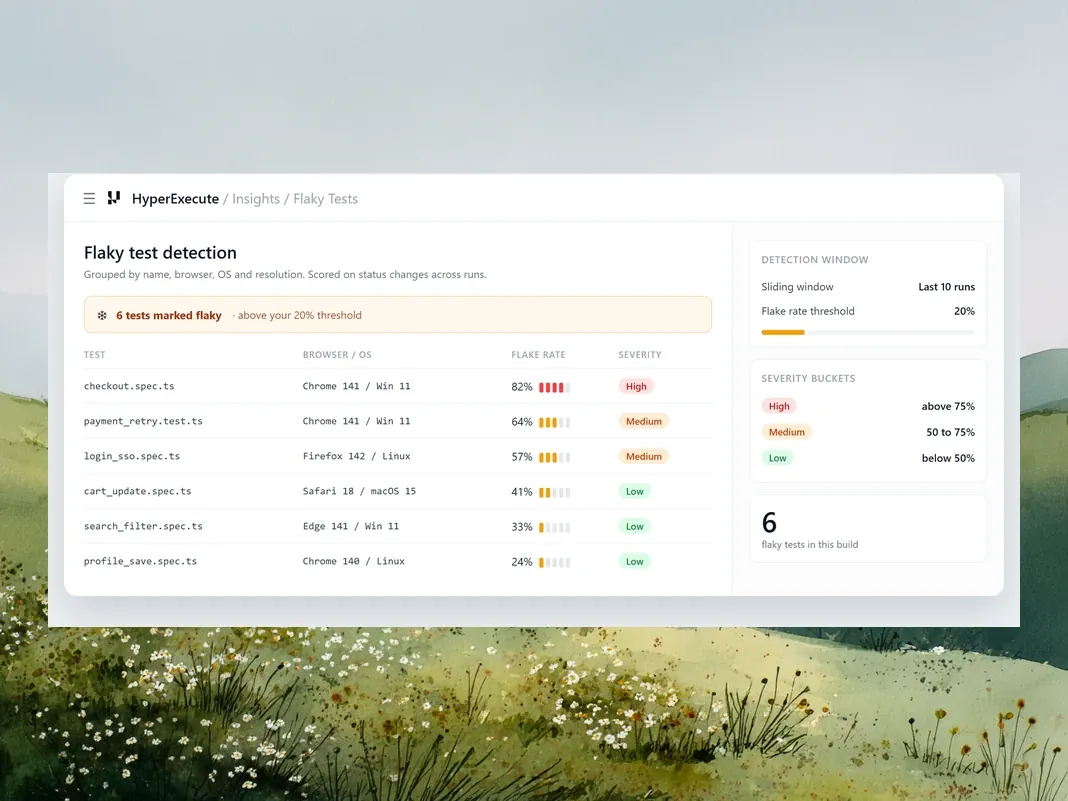Click Low badge in Severity Buckets

coord(778,458)
